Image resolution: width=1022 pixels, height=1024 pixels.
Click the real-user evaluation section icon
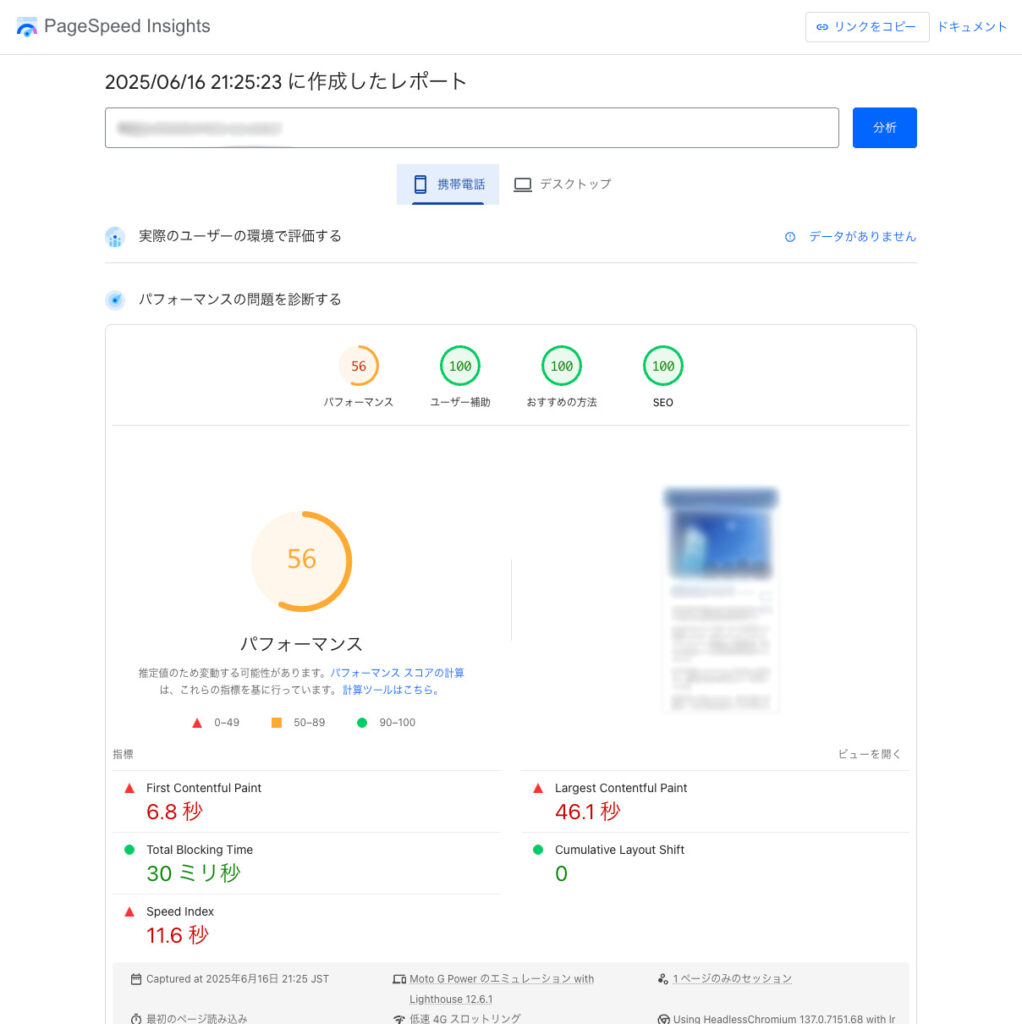point(115,237)
